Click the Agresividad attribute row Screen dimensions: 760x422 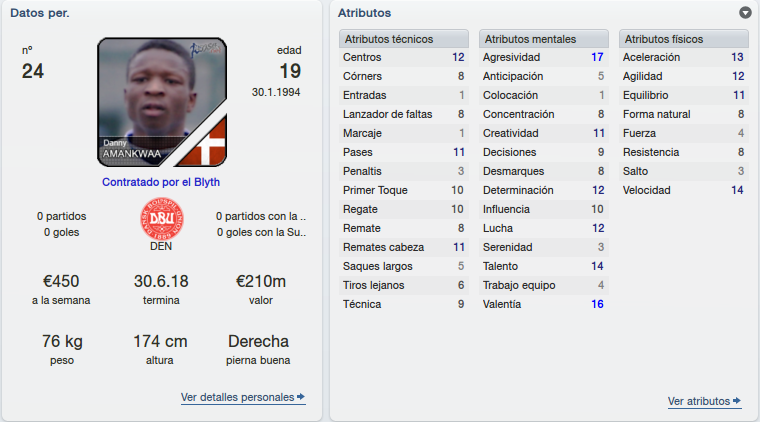pyautogui.click(x=544, y=57)
